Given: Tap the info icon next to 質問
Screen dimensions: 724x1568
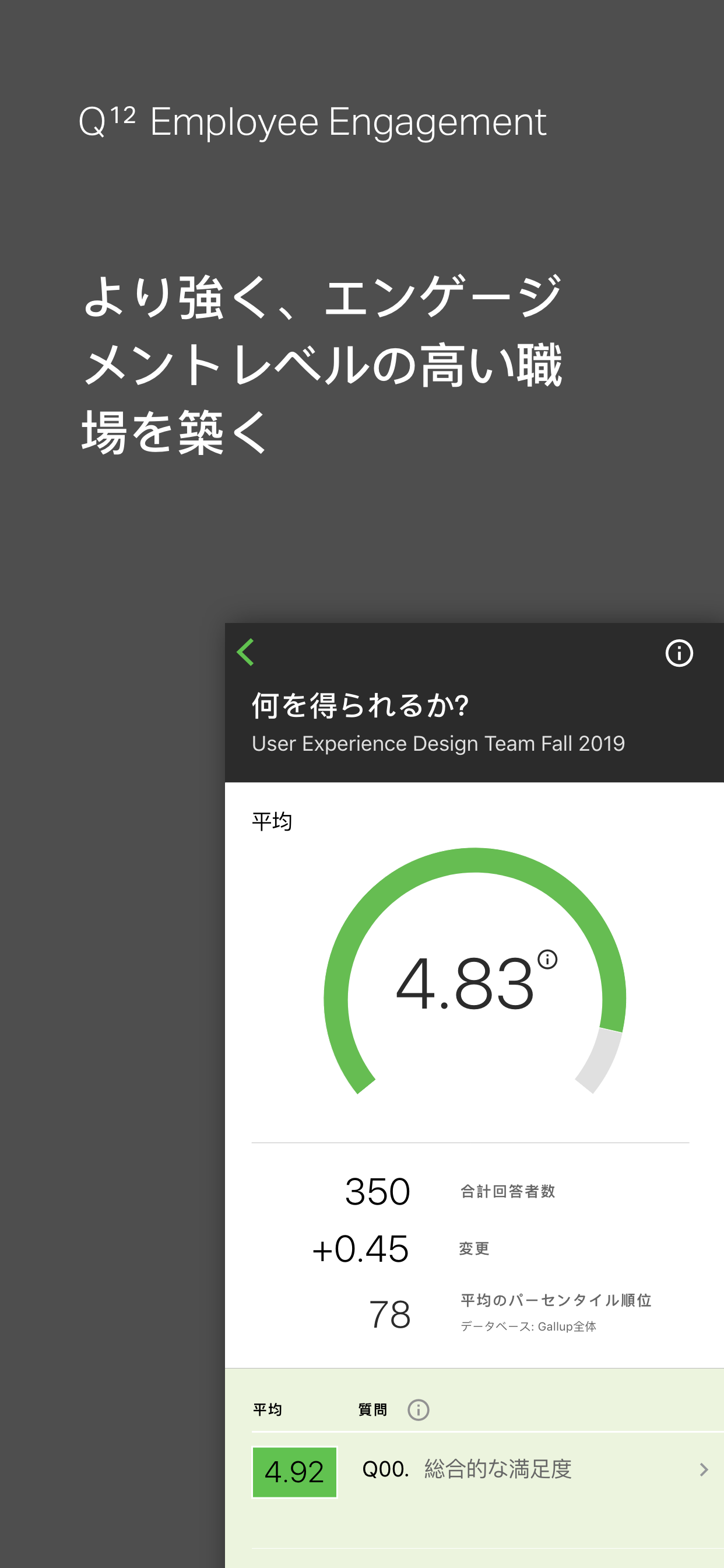Looking at the screenshot, I should 418,1410.
